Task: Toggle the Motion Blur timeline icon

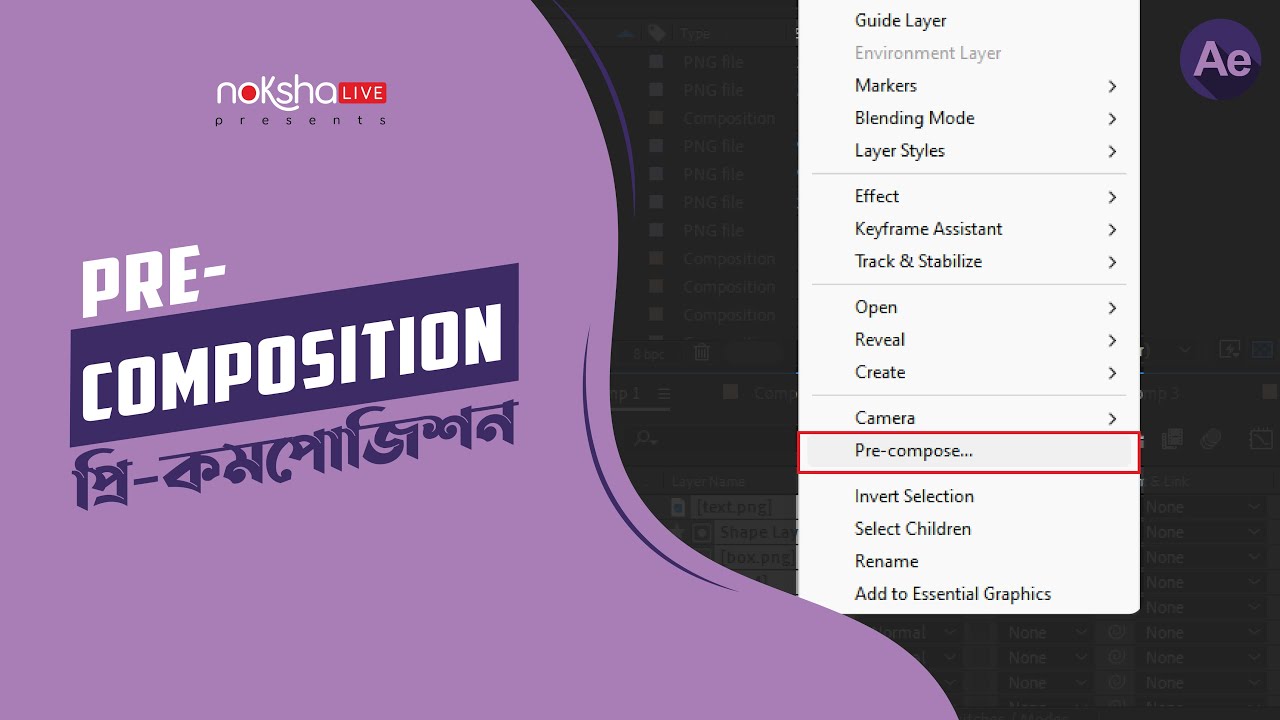Action: pyautogui.click(x=1211, y=439)
